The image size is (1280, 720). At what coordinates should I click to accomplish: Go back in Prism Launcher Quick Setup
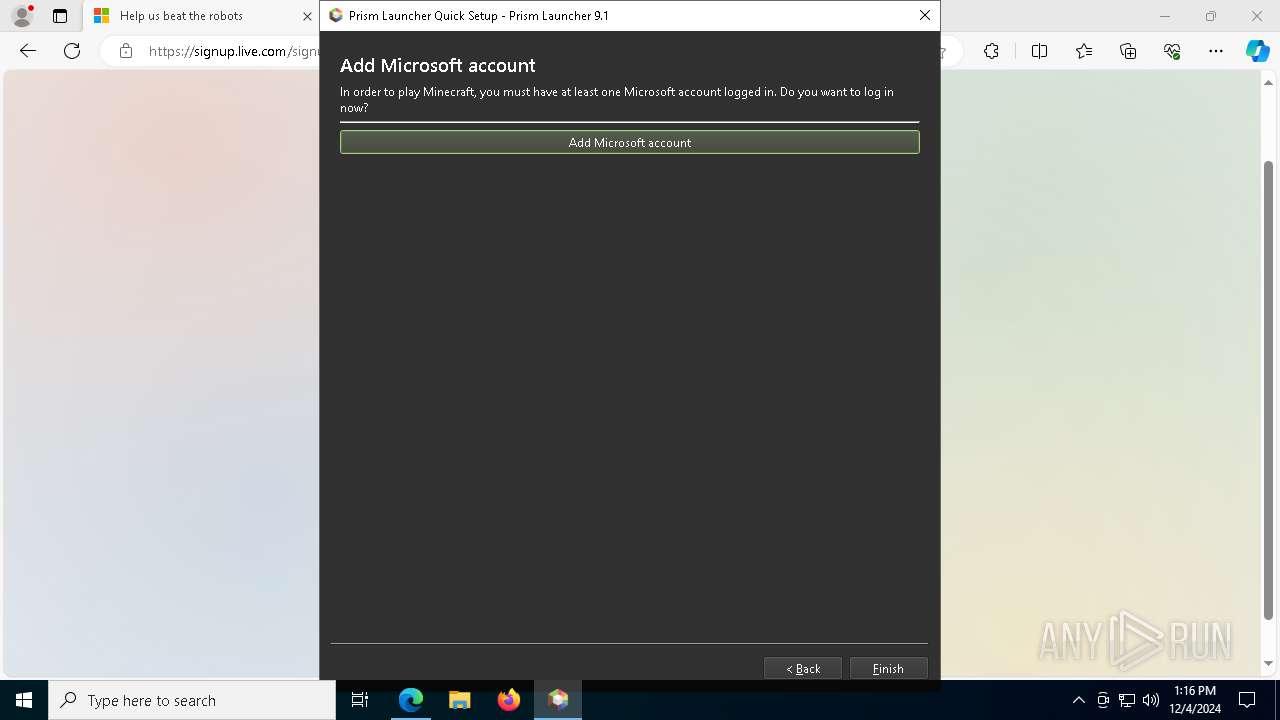point(802,668)
